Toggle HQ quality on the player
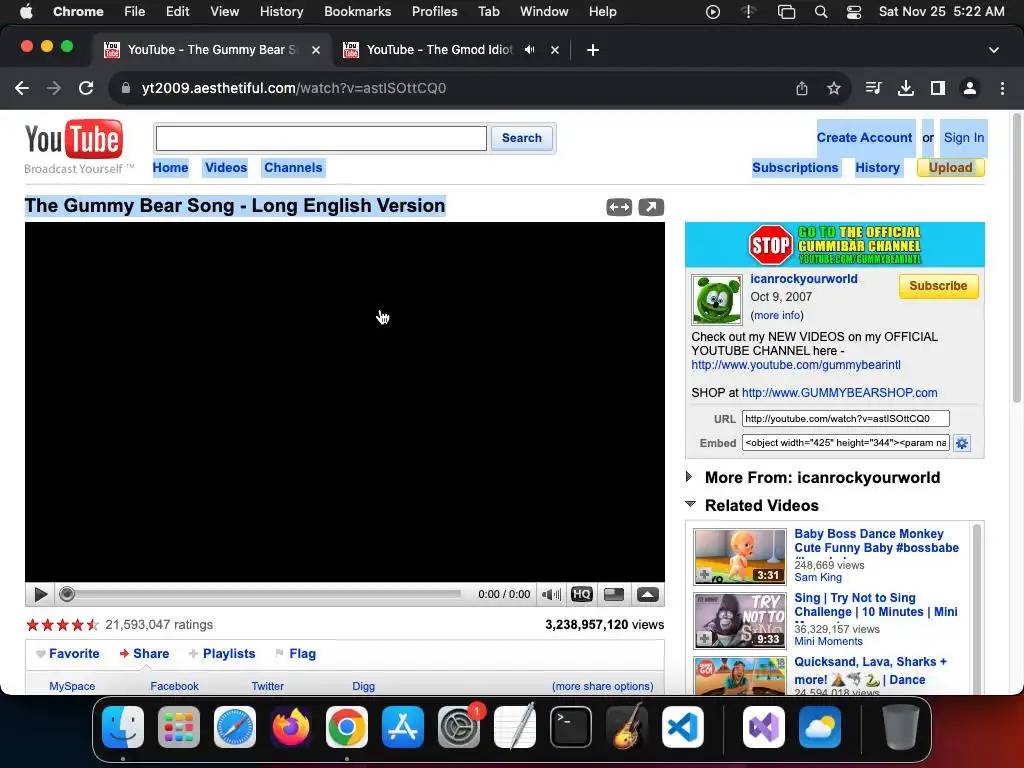Image resolution: width=1024 pixels, height=768 pixels. [x=581, y=594]
